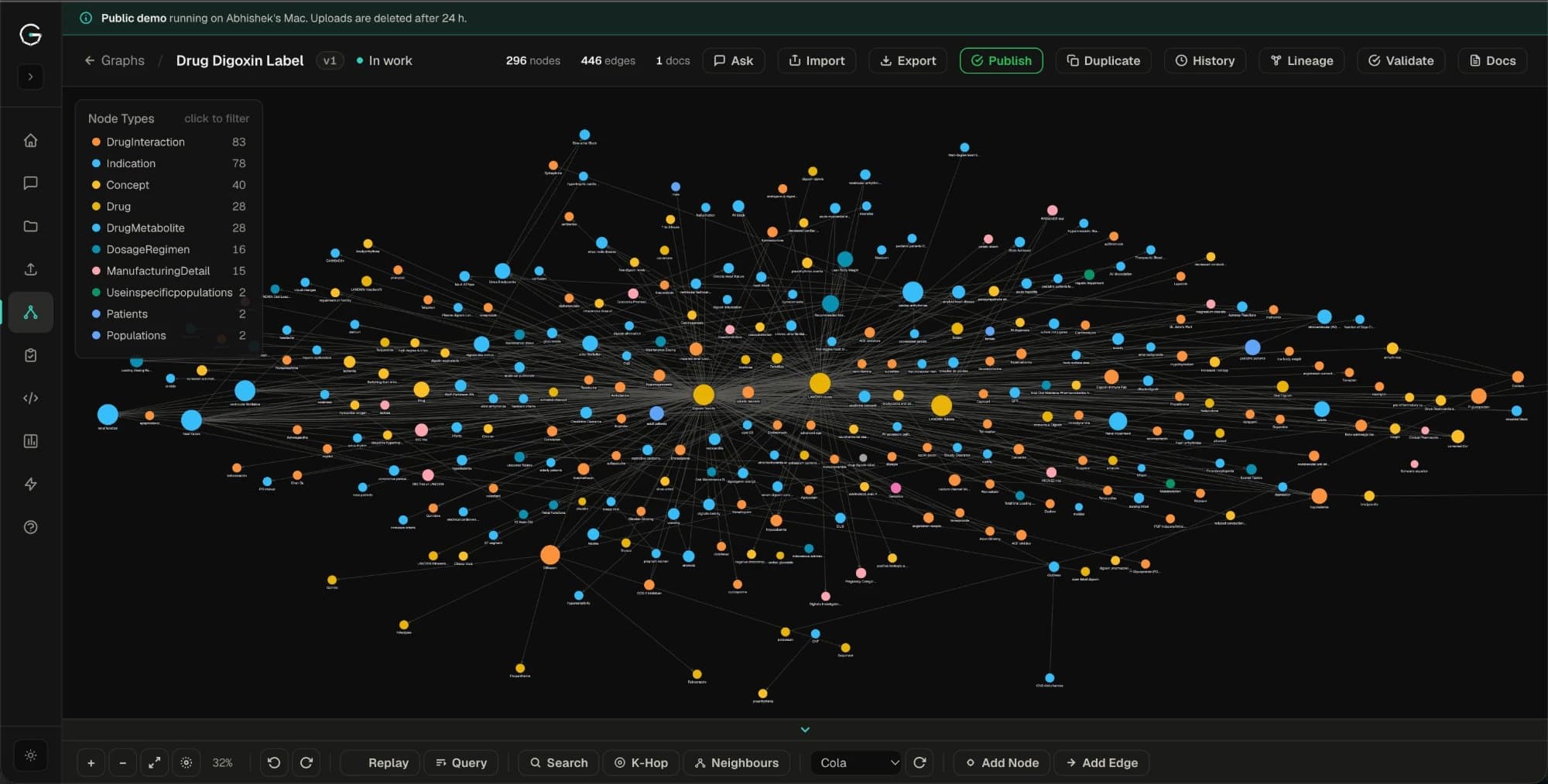Click the focus target icon beside 32%
Image resolution: width=1548 pixels, height=784 pixels.
[x=187, y=762]
